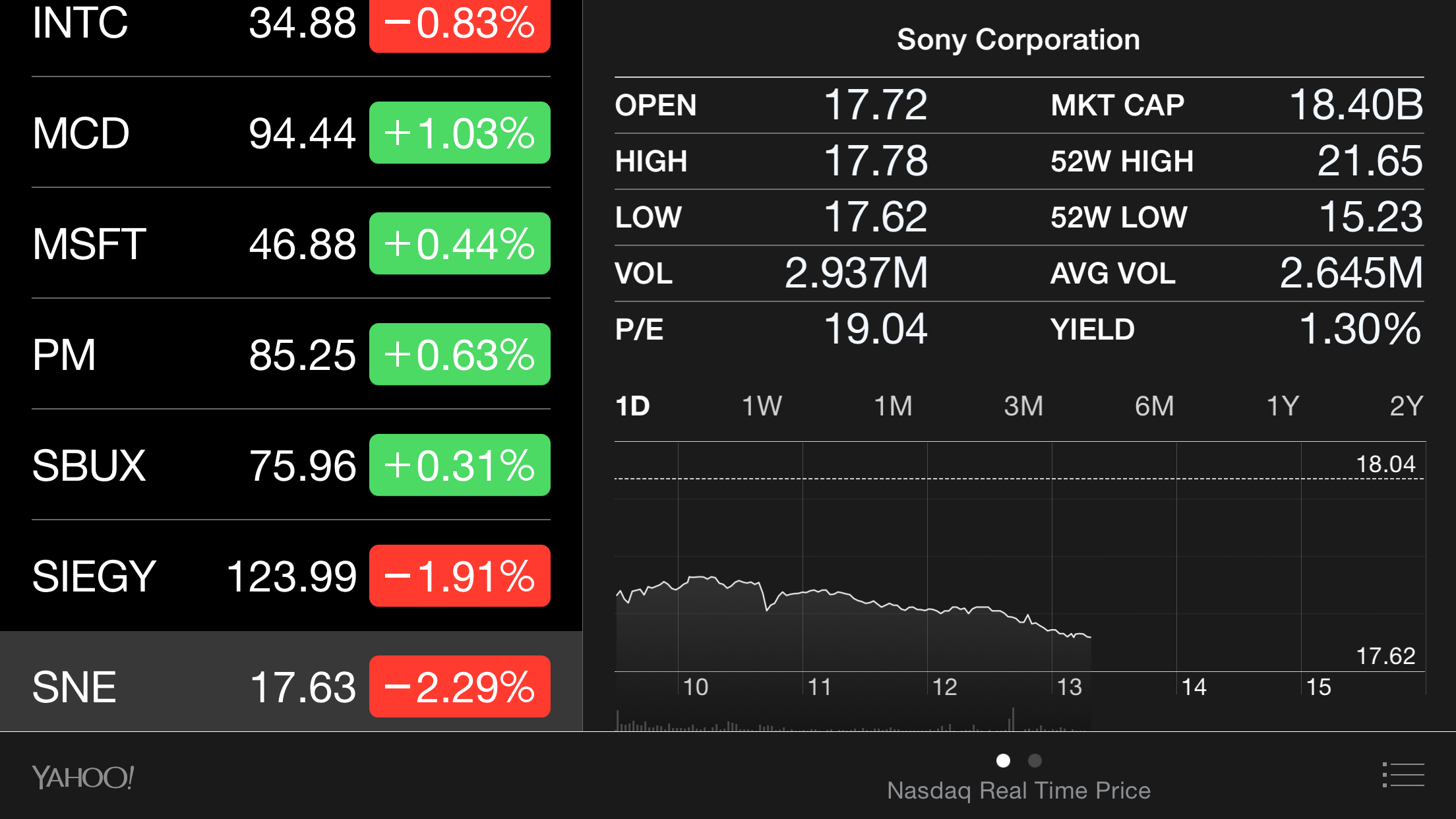Switch chart to 2Y range
Screen dimensions: 1456x819
coord(1406,406)
